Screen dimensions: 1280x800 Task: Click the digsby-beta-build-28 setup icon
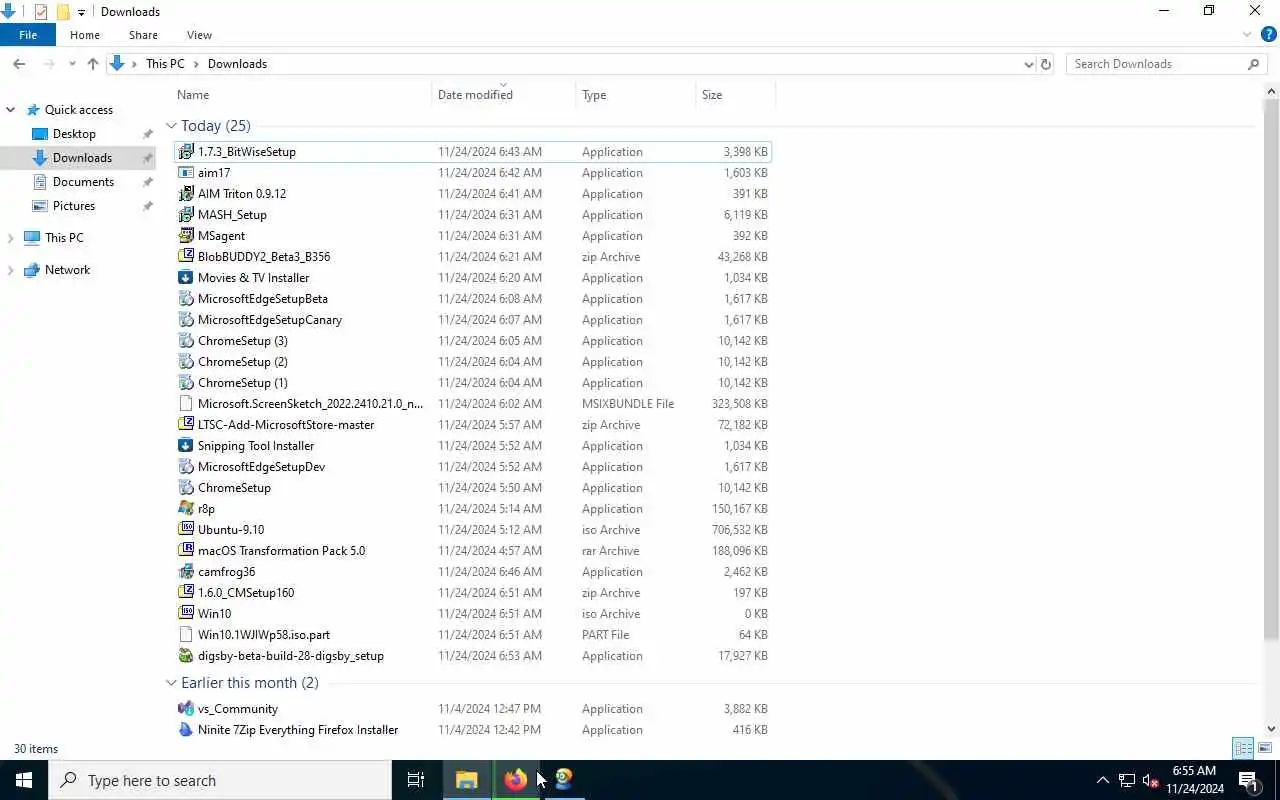tap(186, 656)
